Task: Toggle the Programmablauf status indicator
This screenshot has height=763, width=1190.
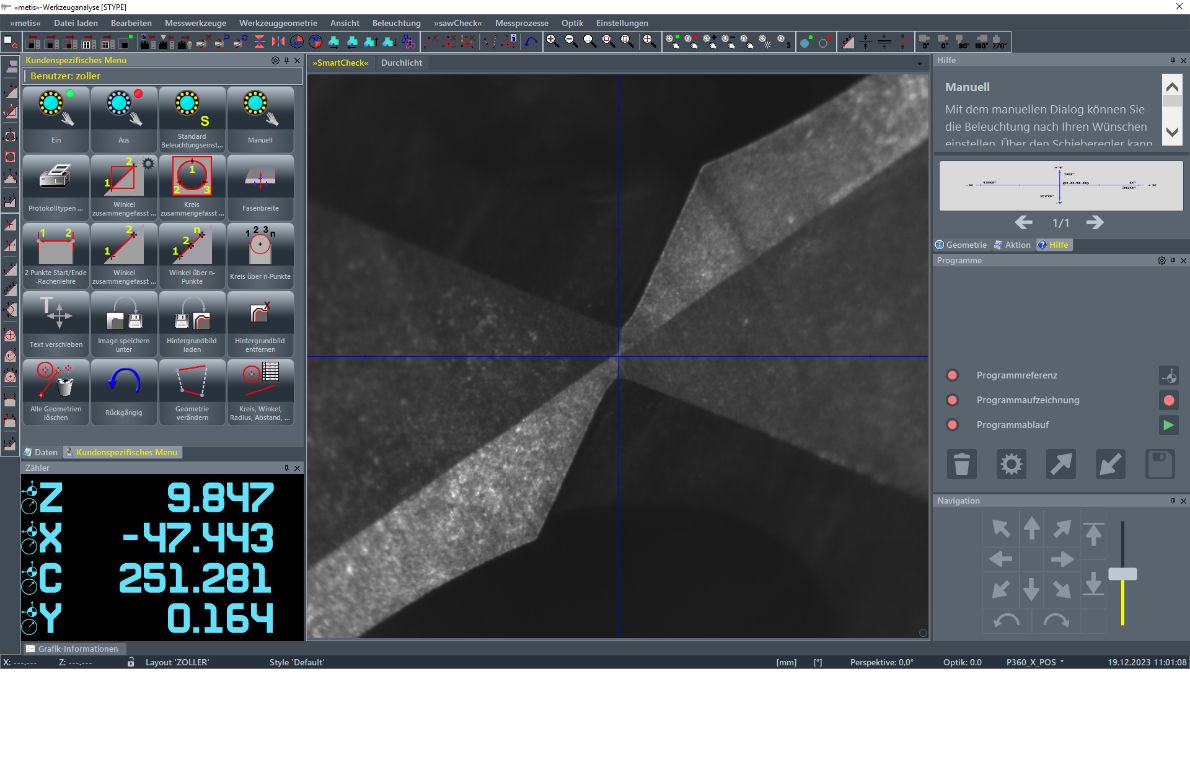Action: pyautogui.click(x=952, y=424)
